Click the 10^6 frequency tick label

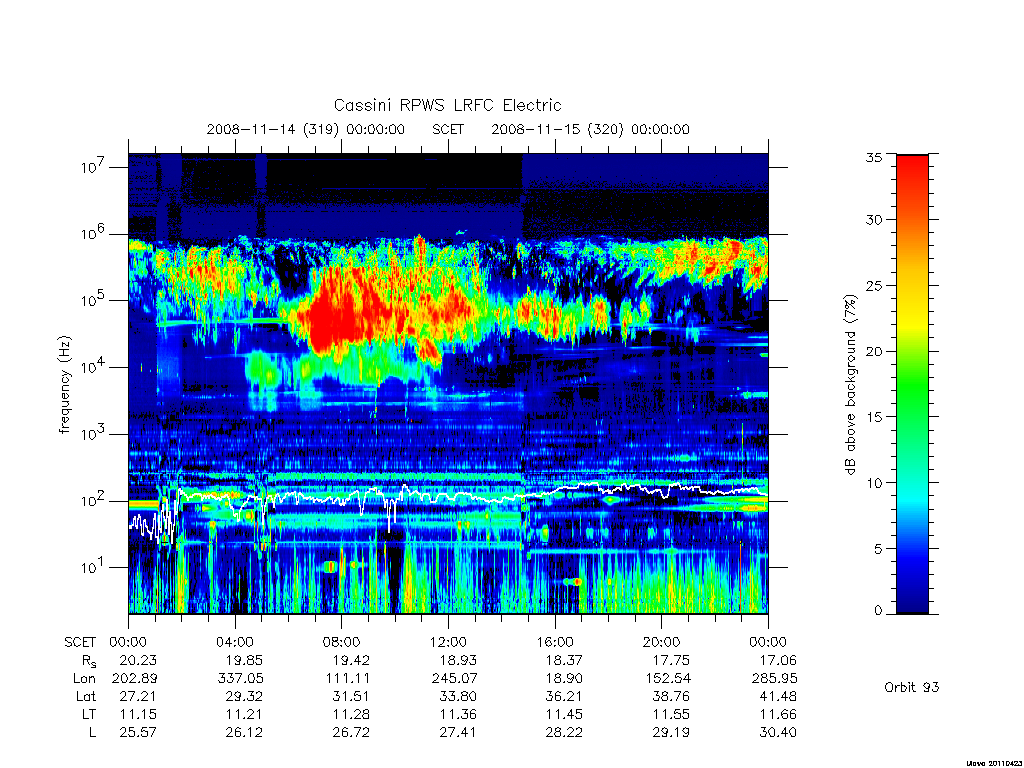pos(93,233)
